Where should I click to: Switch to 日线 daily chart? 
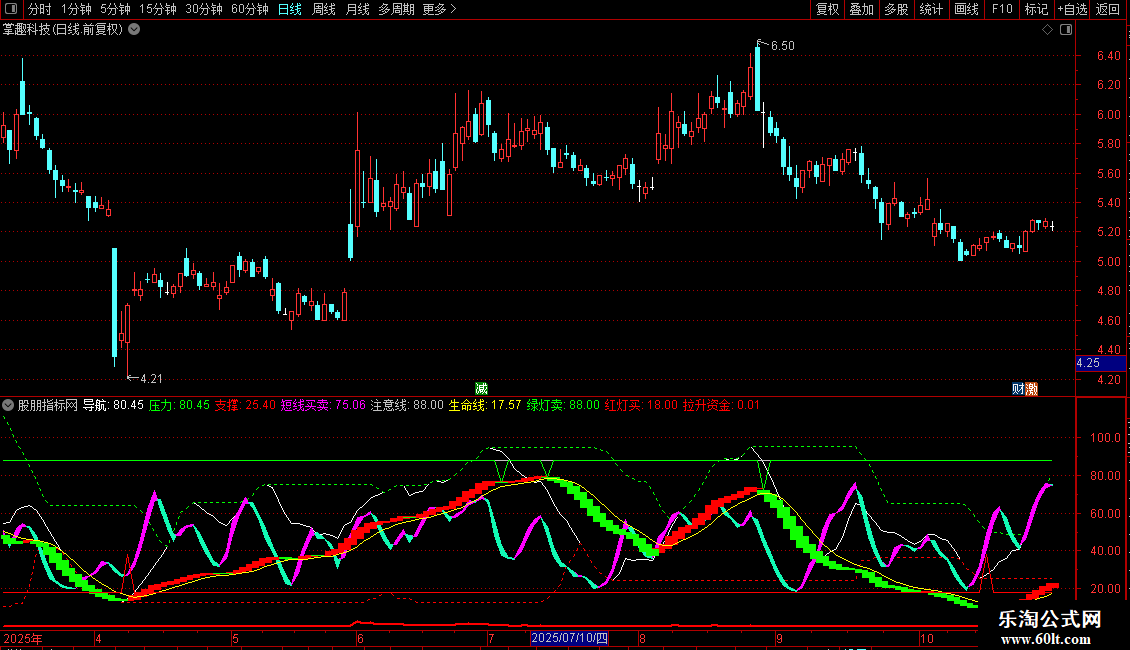(x=290, y=9)
